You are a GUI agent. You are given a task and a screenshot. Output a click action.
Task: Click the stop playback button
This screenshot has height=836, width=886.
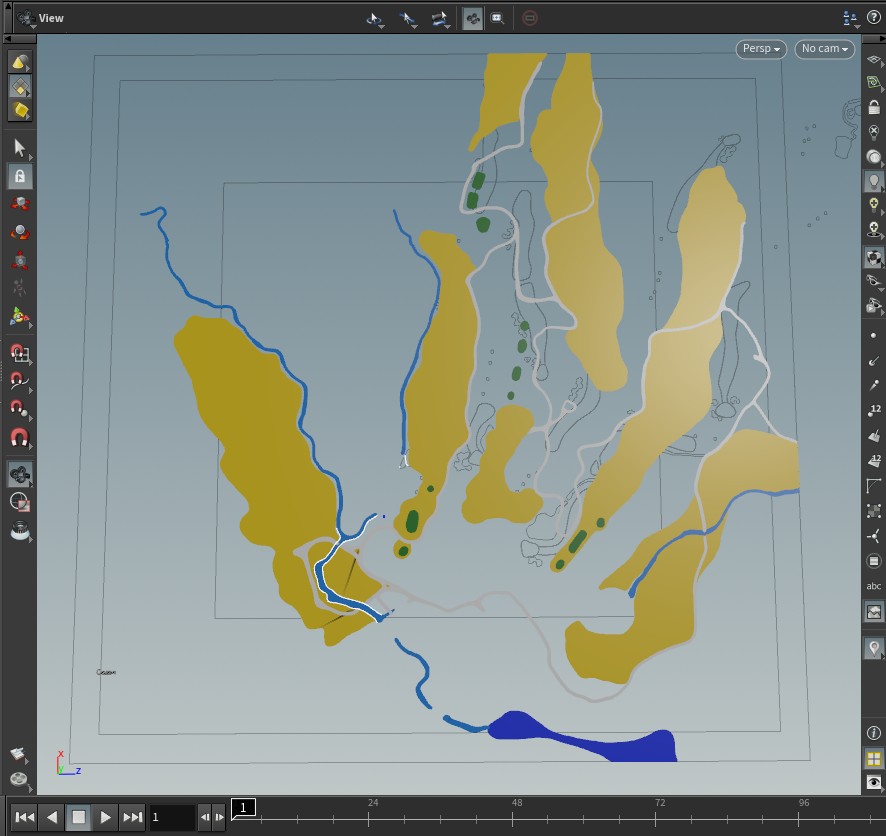79,817
